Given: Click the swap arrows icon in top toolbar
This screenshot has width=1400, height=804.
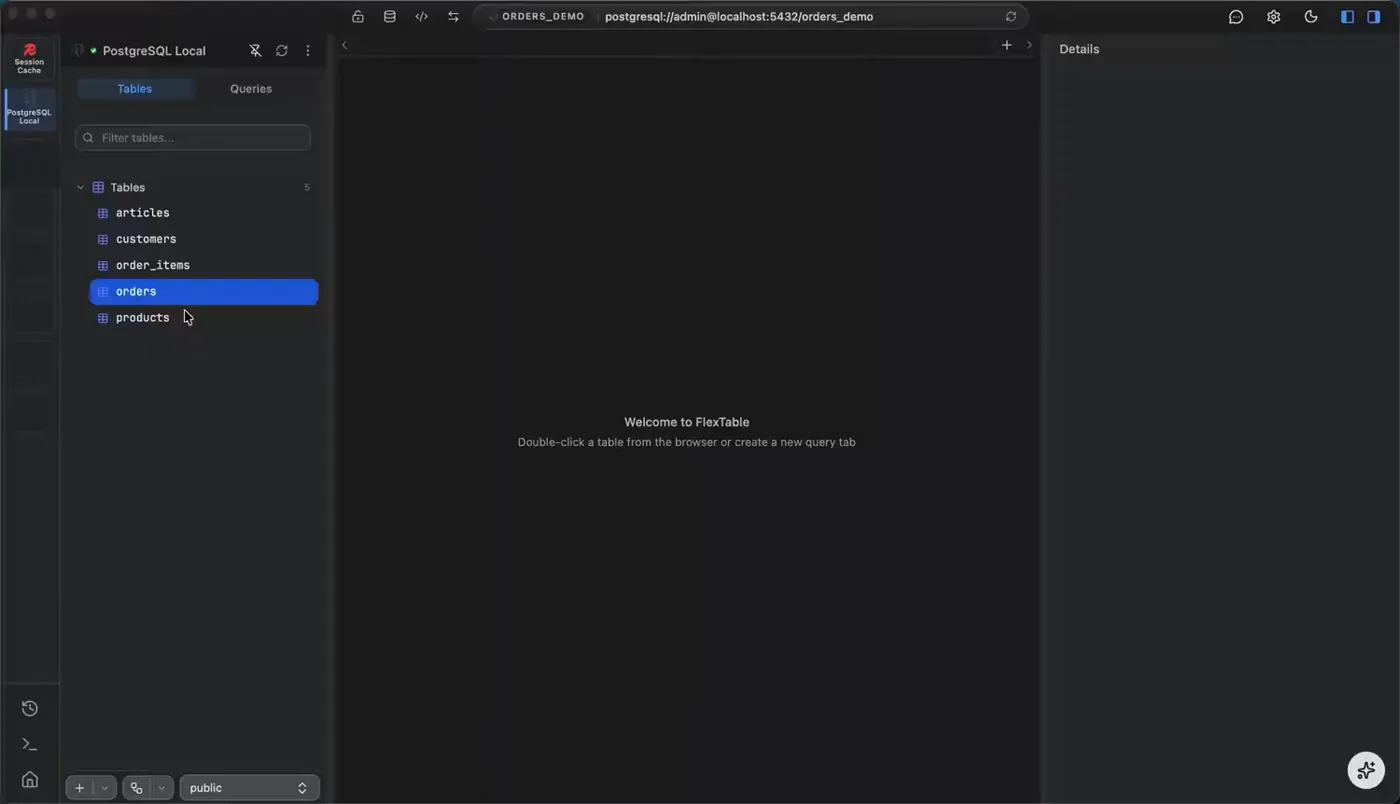Looking at the screenshot, I should tap(454, 17).
